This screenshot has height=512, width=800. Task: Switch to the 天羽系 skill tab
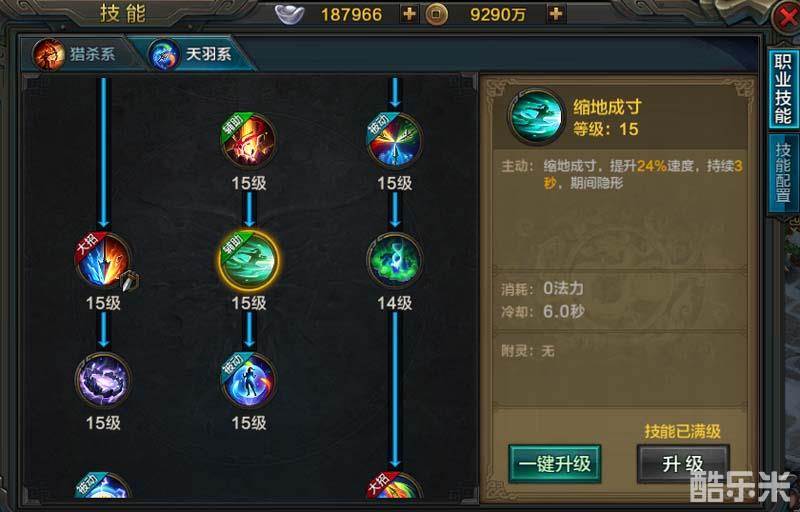click(196, 54)
